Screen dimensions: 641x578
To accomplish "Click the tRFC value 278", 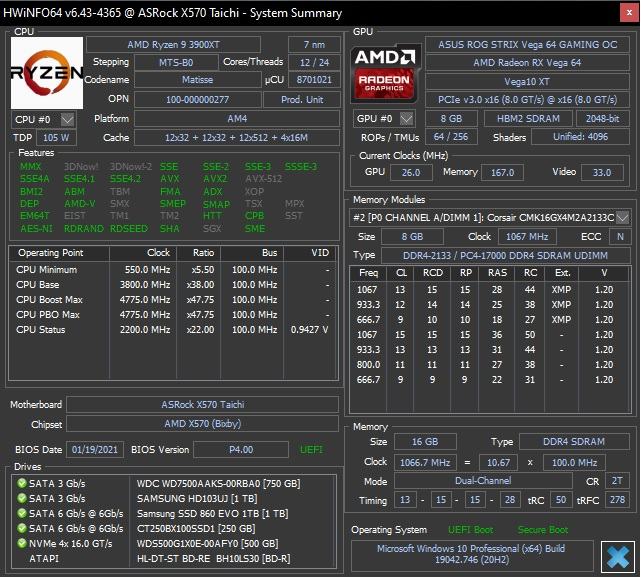I will [617, 500].
